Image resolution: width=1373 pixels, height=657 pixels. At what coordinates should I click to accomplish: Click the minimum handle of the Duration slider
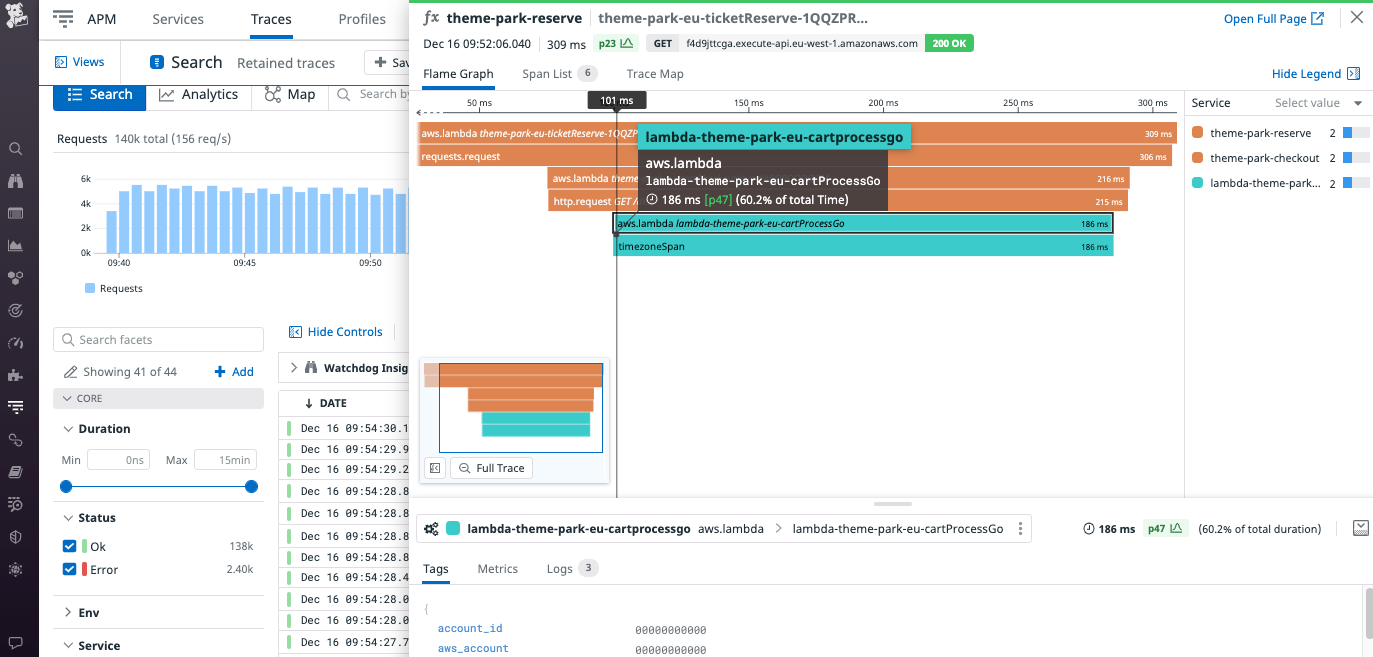[66, 487]
